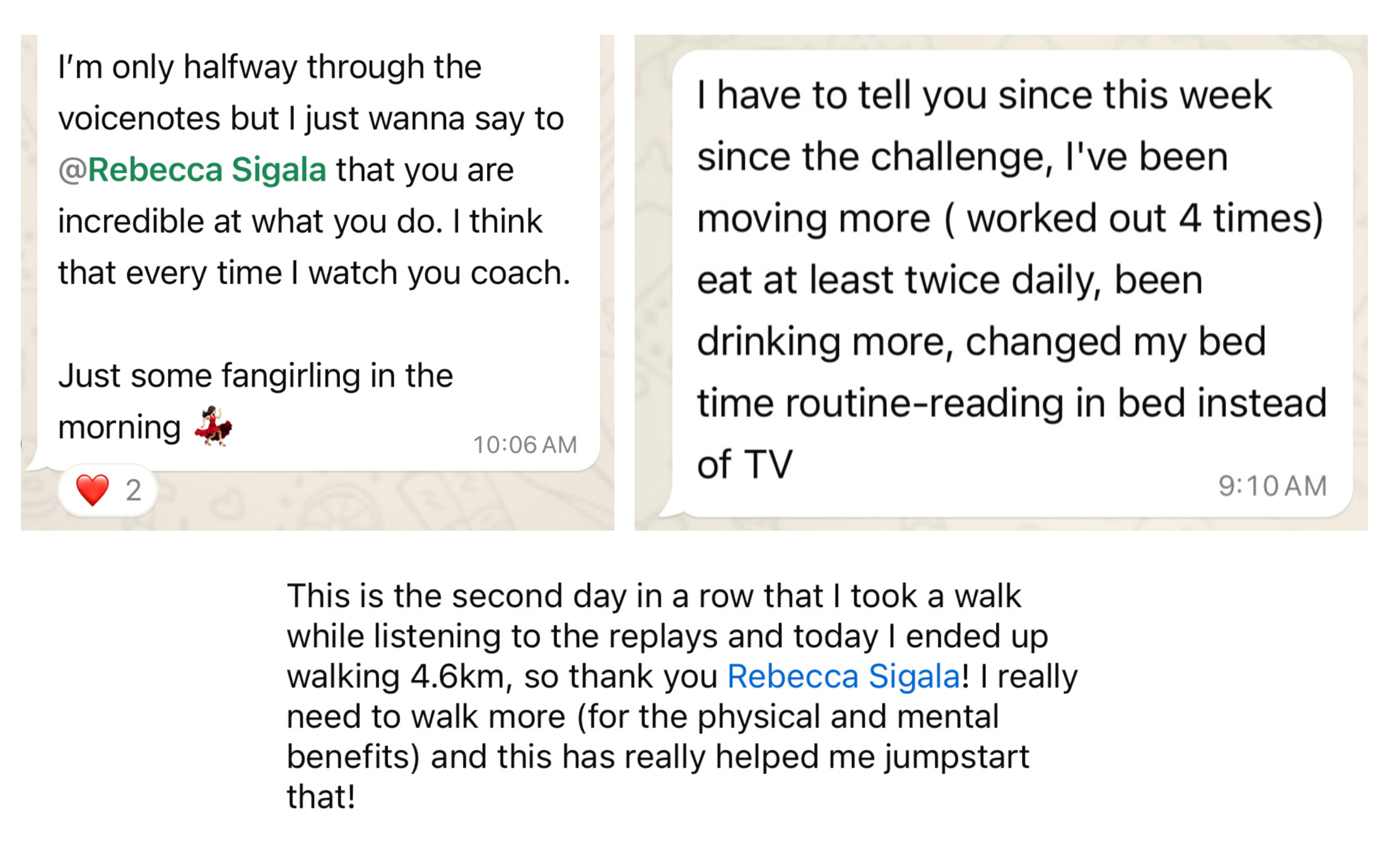1389x868 pixels.
Task: Click the green @Rebecca Sigala mention
Action: point(192,169)
